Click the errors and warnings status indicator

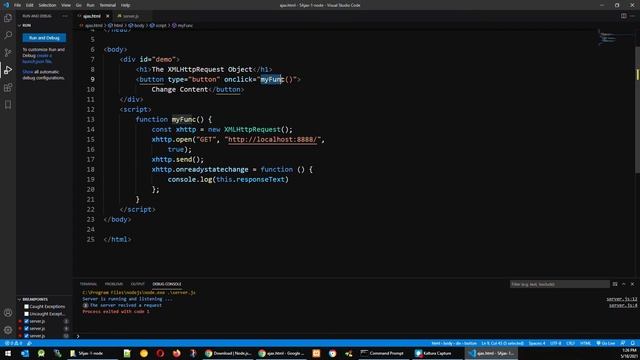pos(13,343)
